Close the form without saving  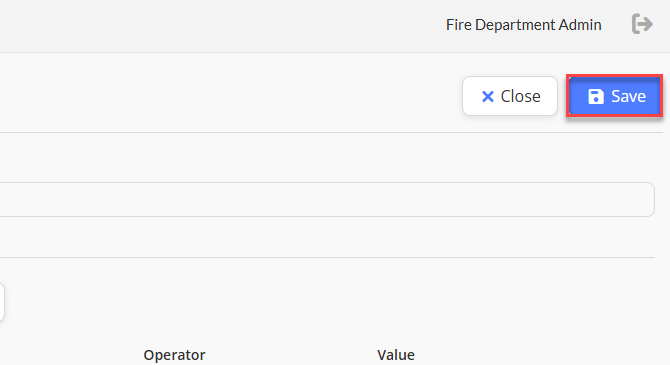(510, 96)
